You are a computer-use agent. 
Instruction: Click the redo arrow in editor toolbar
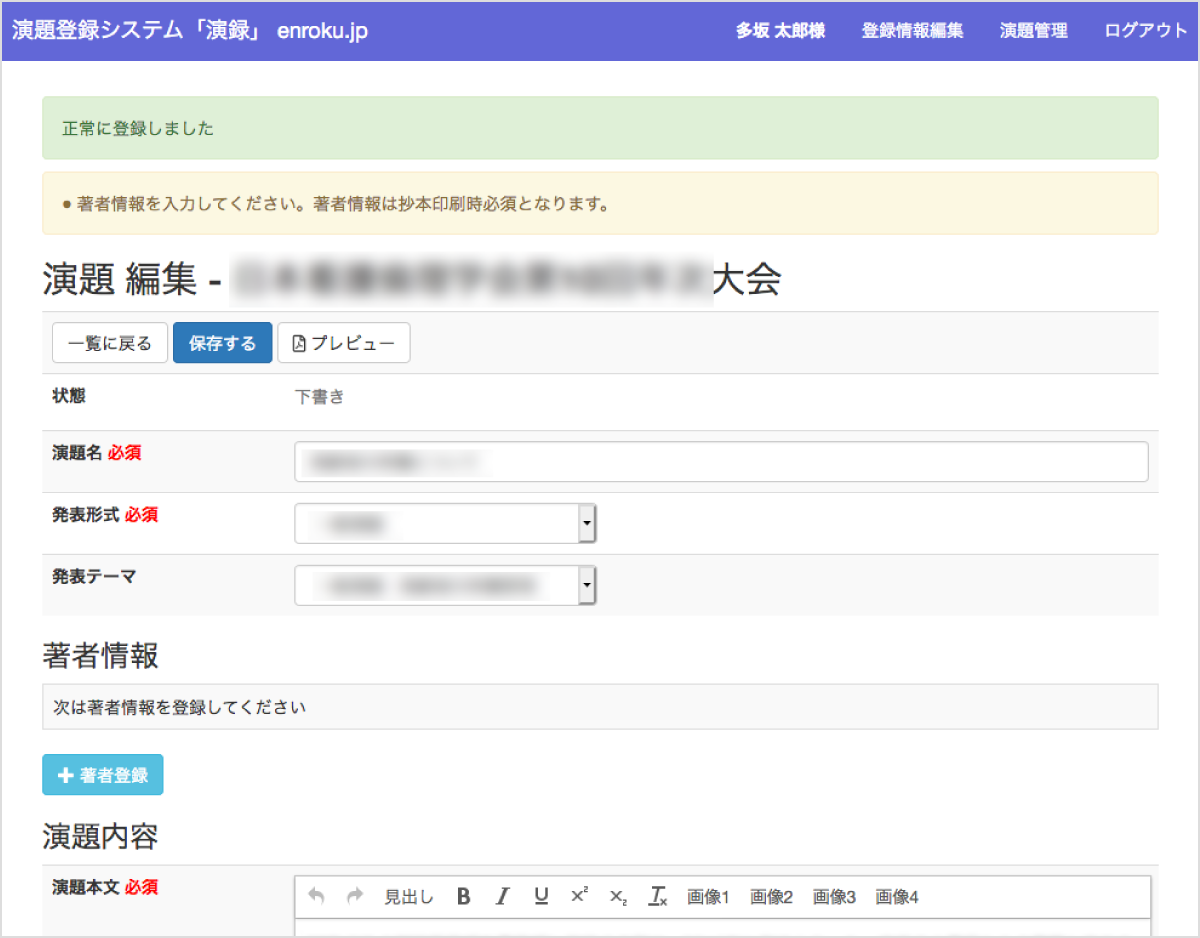[354, 897]
